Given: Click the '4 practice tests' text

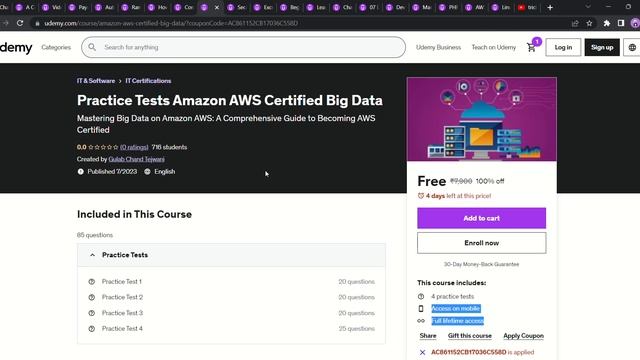Looking at the screenshot, I should (452, 296).
